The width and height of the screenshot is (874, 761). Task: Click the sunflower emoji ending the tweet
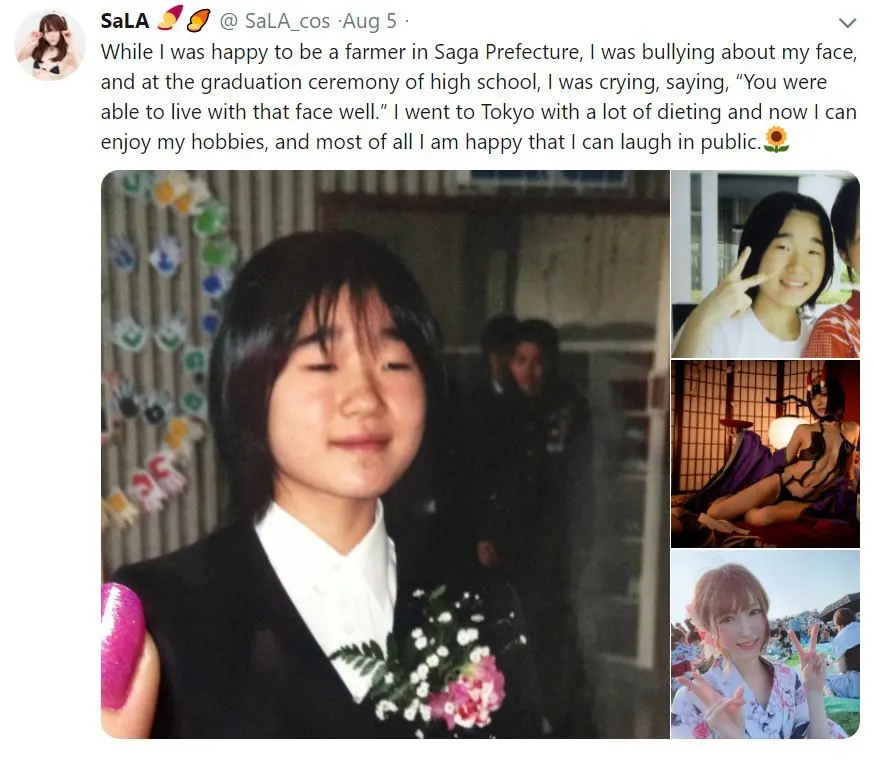(776, 140)
